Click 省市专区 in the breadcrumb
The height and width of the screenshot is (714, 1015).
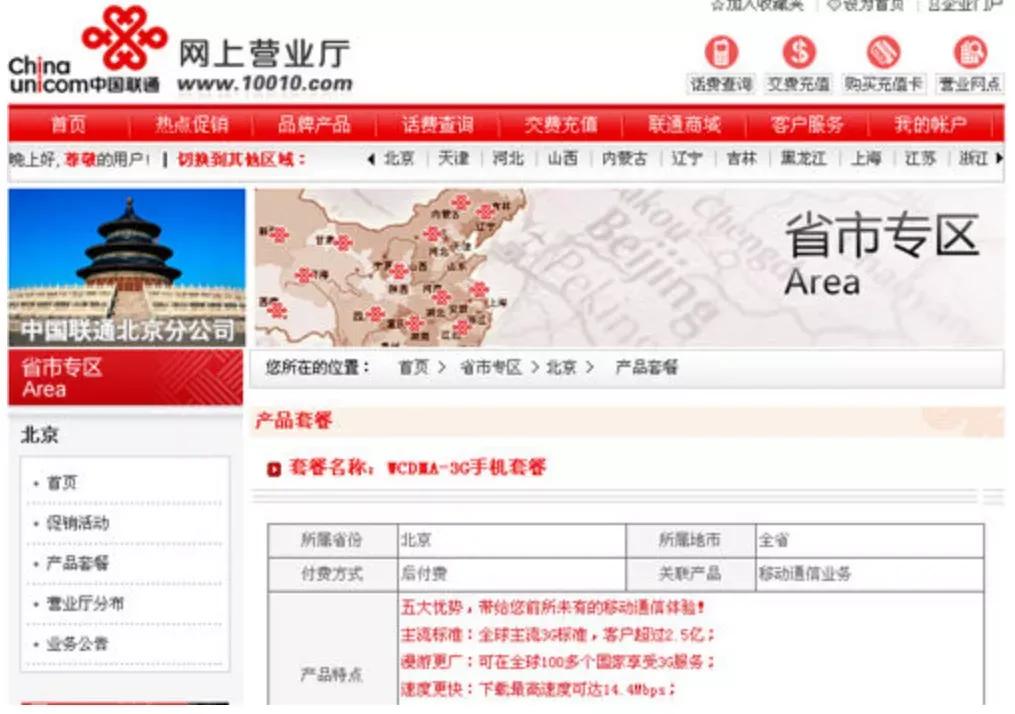click(x=491, y=368)
